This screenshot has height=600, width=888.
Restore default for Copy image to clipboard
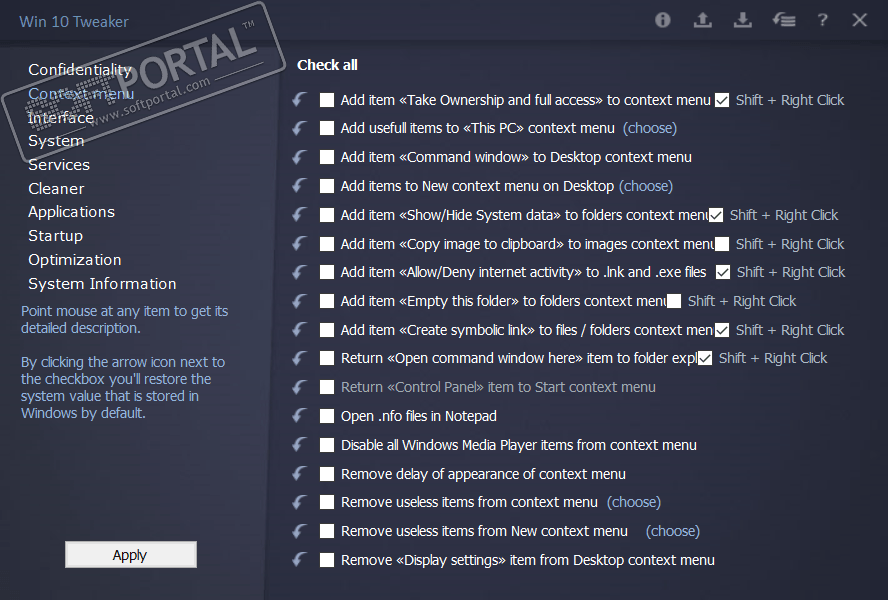300,244
